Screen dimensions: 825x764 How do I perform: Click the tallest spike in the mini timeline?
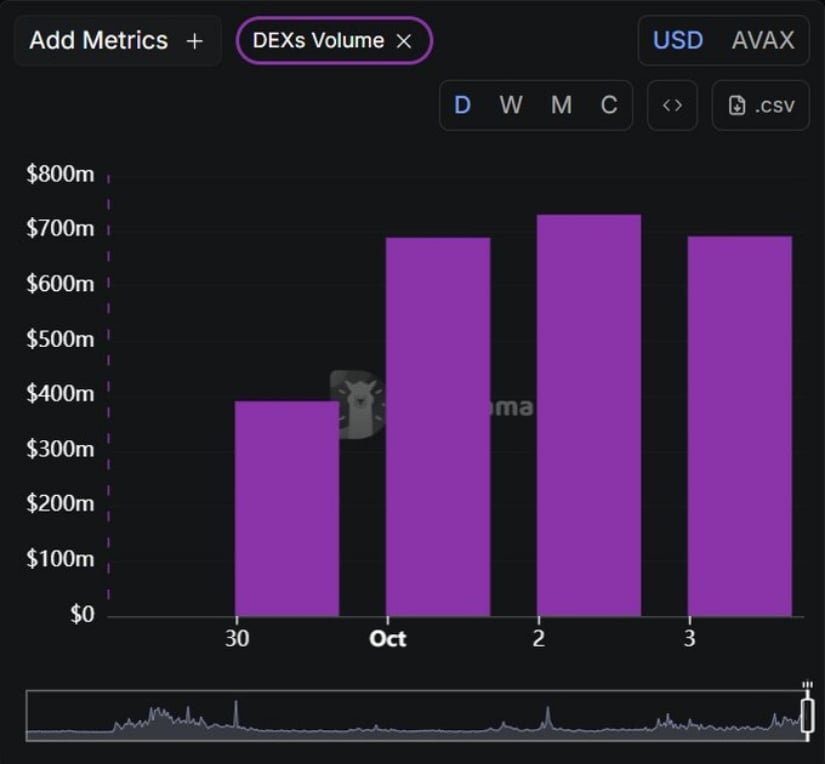(x=236, y=714)
